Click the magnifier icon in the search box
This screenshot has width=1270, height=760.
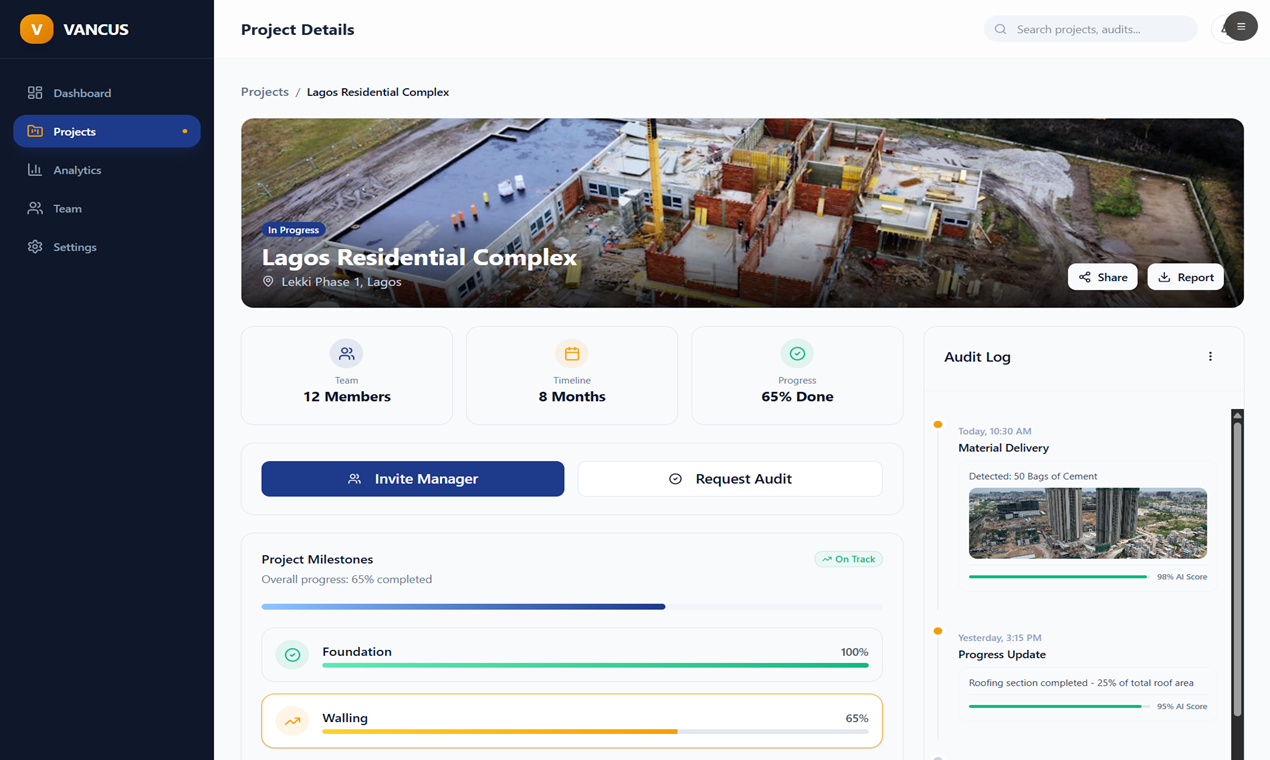(1000, 29)
